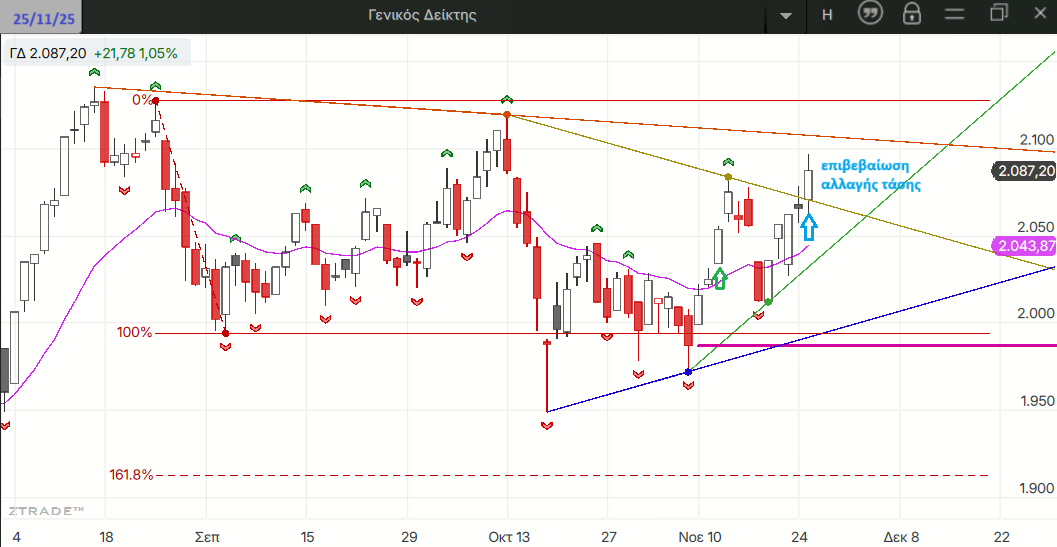The height and width of the screenshot is (547, 1057).
Task: Select the Fibonacci 0% red anchor point
Action: (155, 100)
